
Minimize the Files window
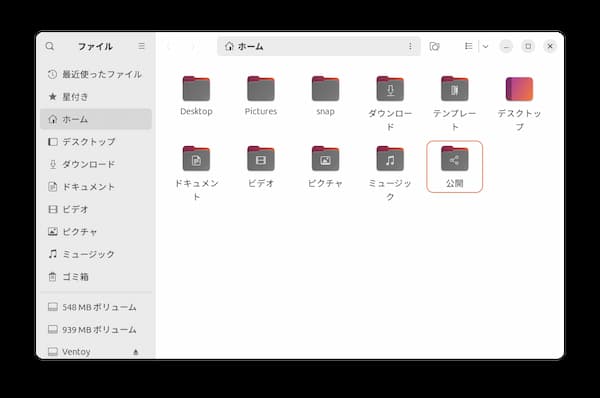coord(506,46)
